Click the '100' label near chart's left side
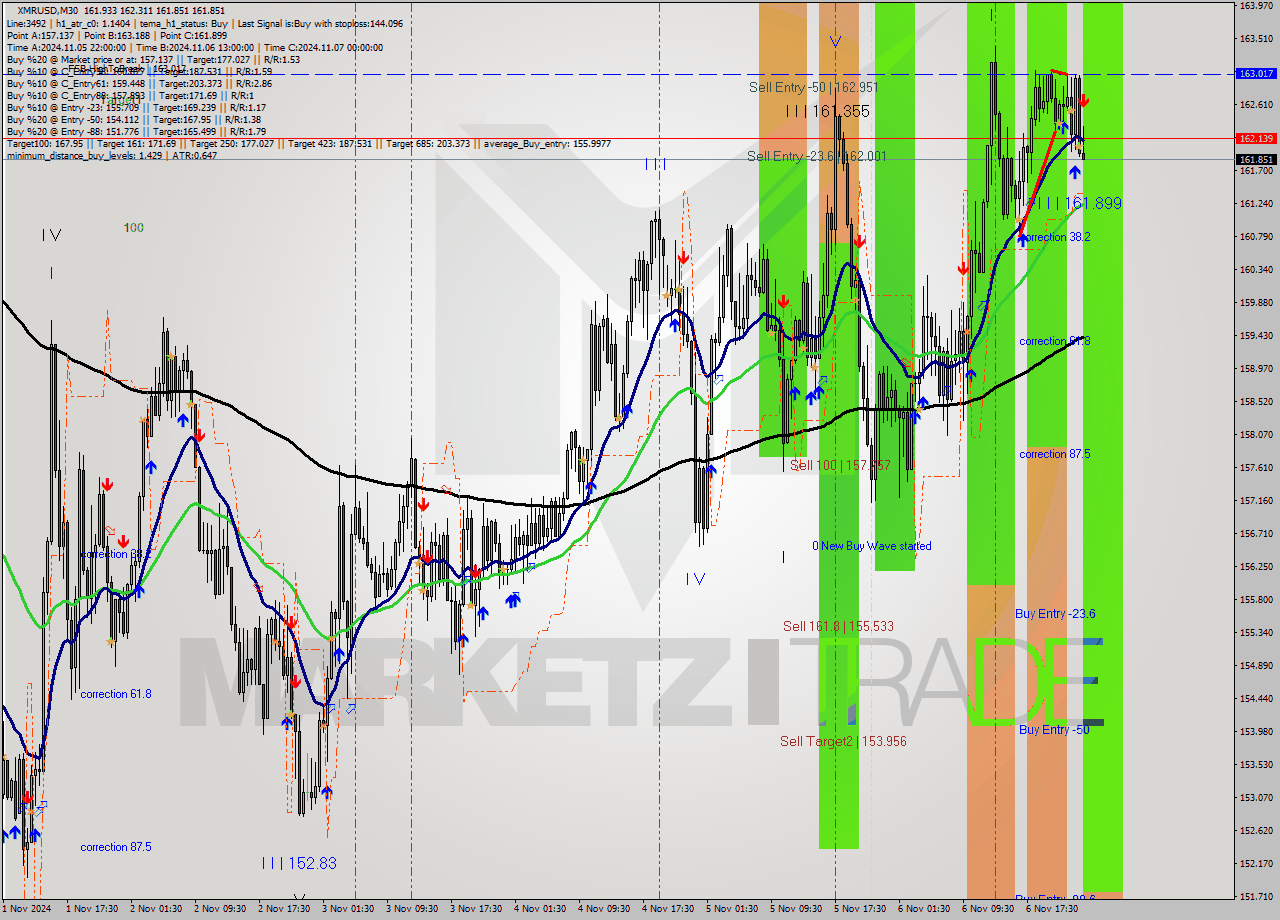 pos(133,228)
